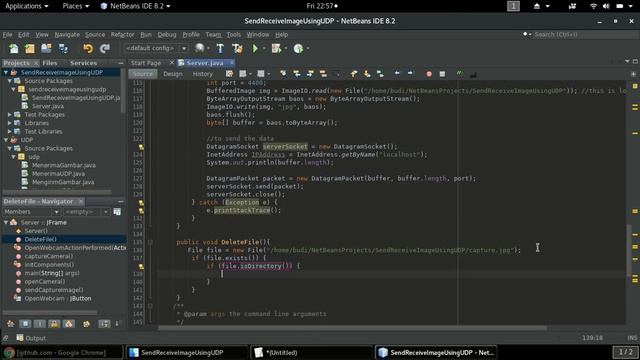Toggle Fully Qualified Names filter in Navigator

86,324
